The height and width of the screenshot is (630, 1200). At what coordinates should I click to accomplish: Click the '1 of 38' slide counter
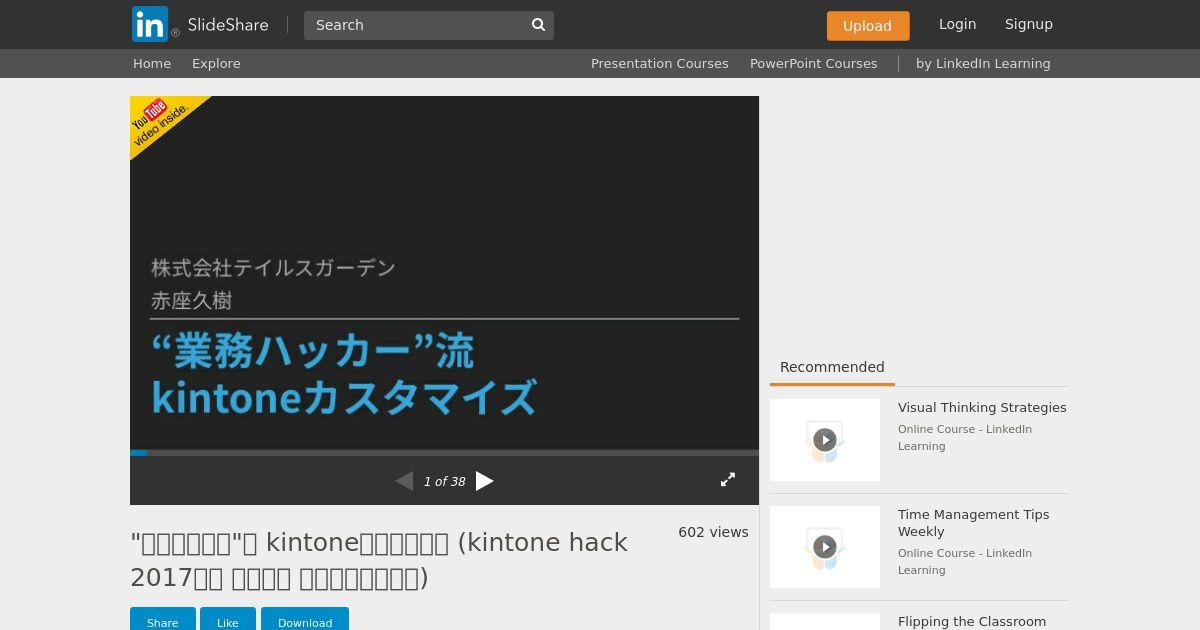point(444,482)
